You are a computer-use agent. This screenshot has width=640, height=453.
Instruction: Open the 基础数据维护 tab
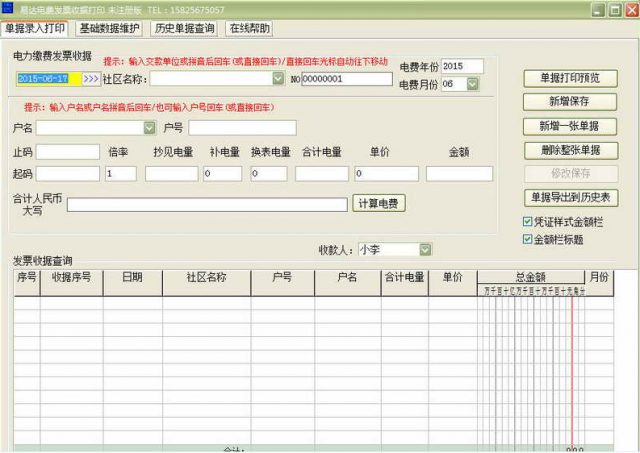(109, 29)
